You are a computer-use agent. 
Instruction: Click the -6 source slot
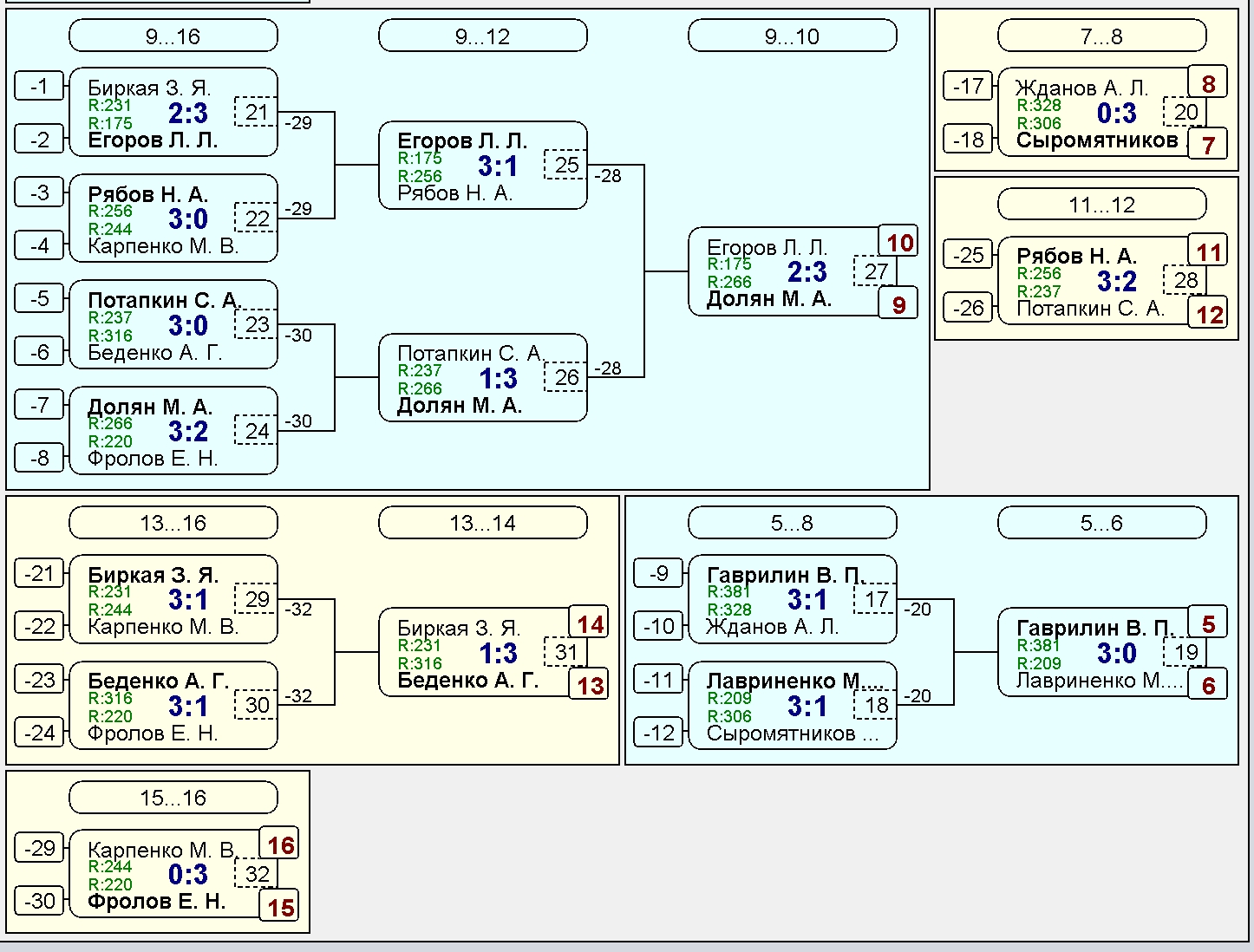(x=40, y=351)
